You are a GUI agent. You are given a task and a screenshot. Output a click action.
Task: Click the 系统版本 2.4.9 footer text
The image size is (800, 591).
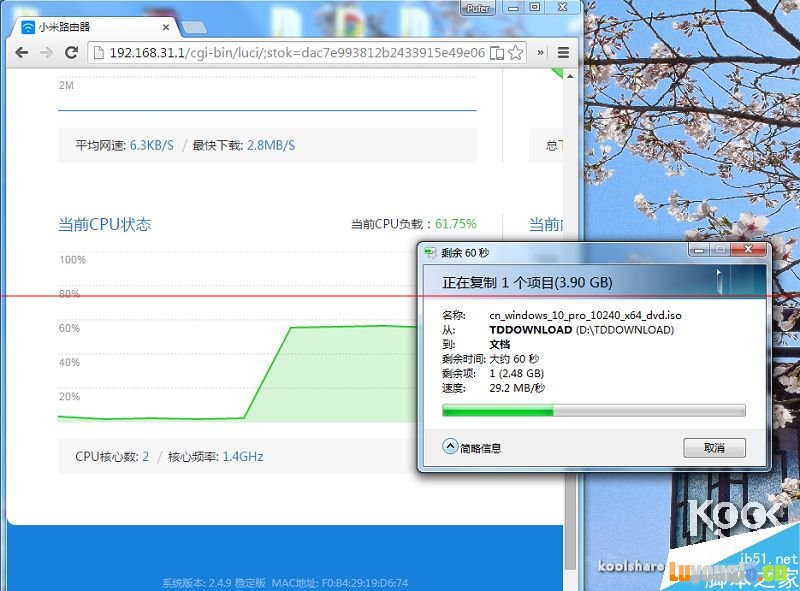pyautogui.click(x=214, y=583)
